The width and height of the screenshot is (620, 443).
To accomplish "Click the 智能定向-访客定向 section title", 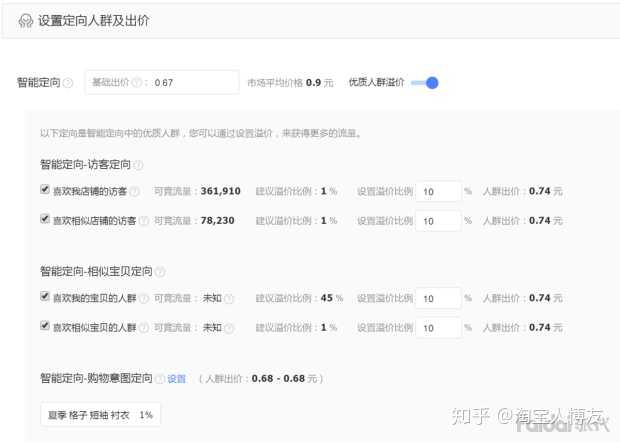I will pos(85,164).
